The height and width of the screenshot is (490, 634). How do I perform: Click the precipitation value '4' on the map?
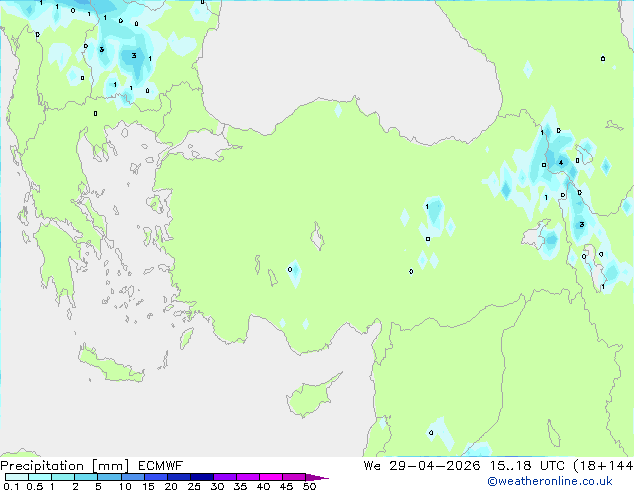click(561, 163)
